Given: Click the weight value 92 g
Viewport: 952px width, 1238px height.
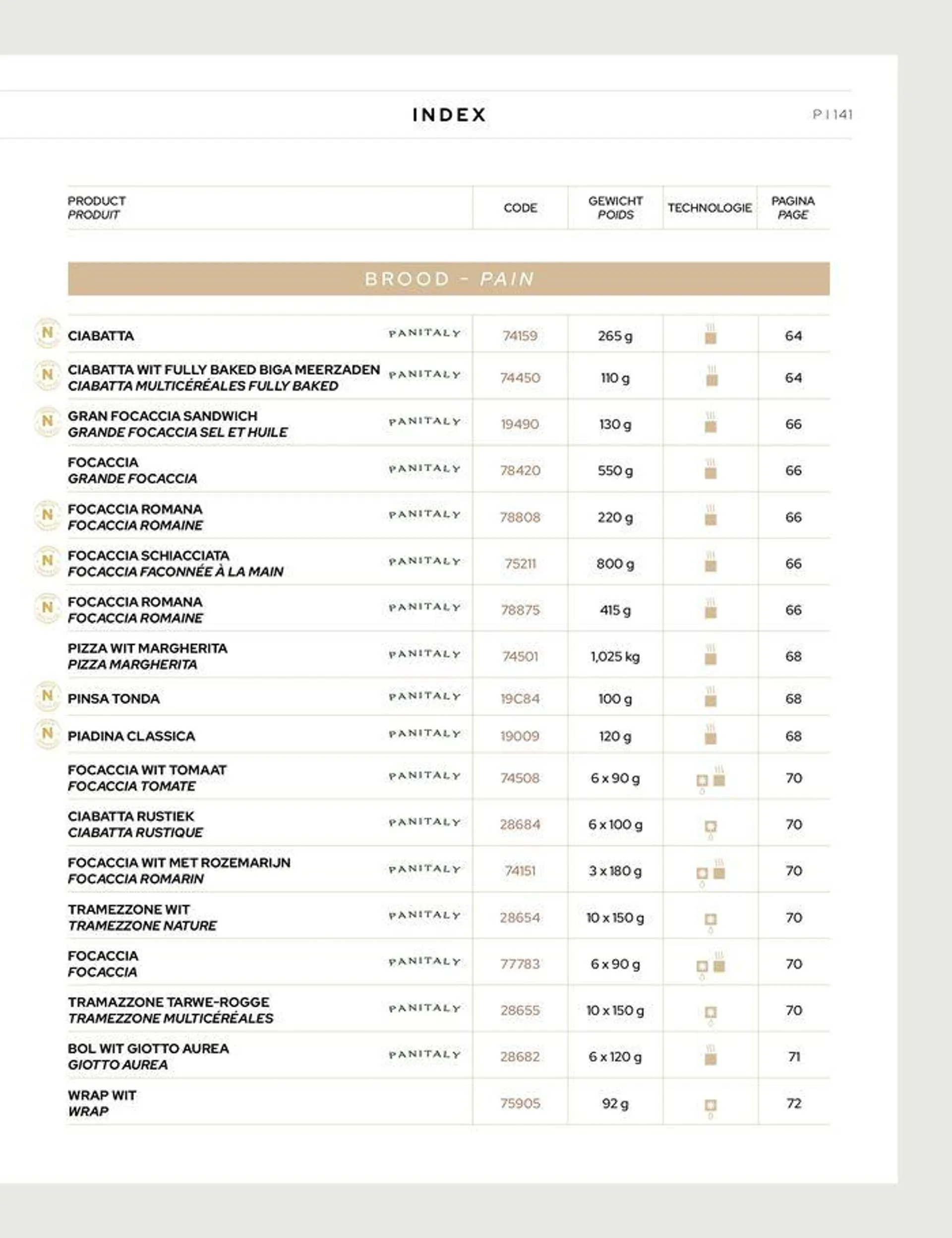Looking at the screenshot, I should 615,1103.
